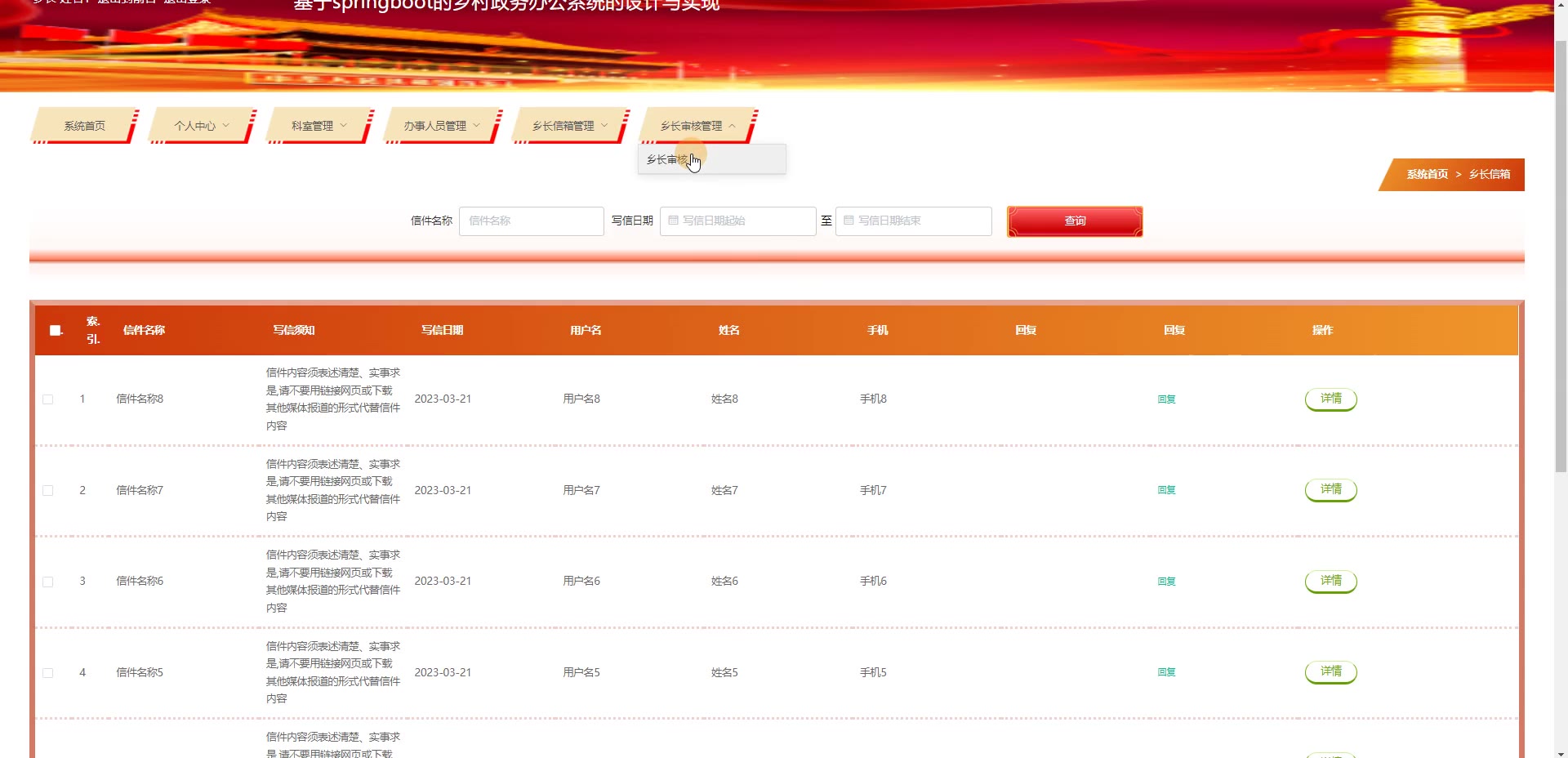Click the 手机6 cell
Screen dimensions: 1568x758
pos(873,582)
